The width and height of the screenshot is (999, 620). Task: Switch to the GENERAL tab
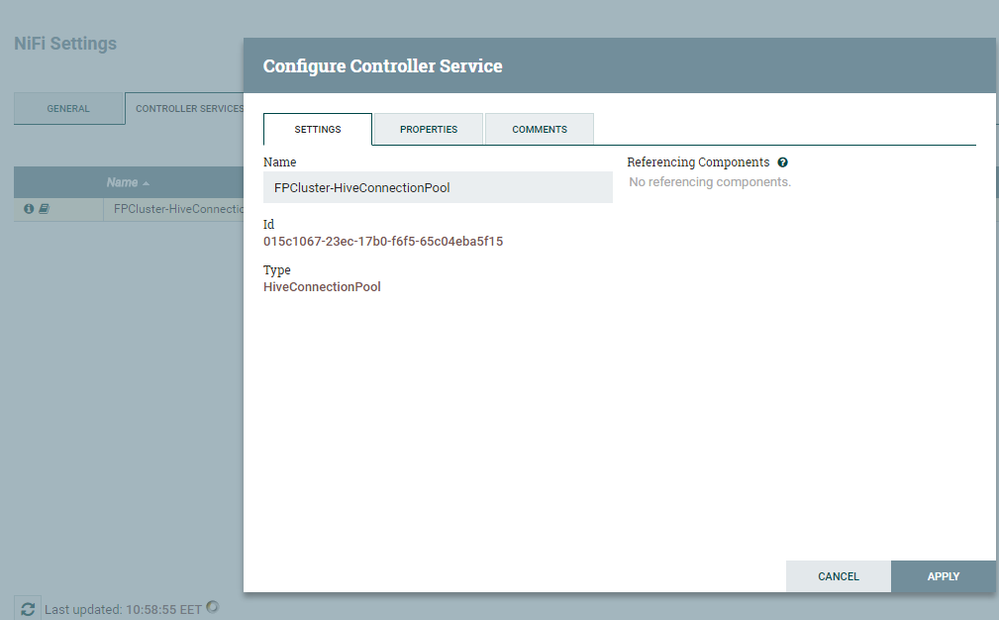pyautogui.click(x=69, y=108)
